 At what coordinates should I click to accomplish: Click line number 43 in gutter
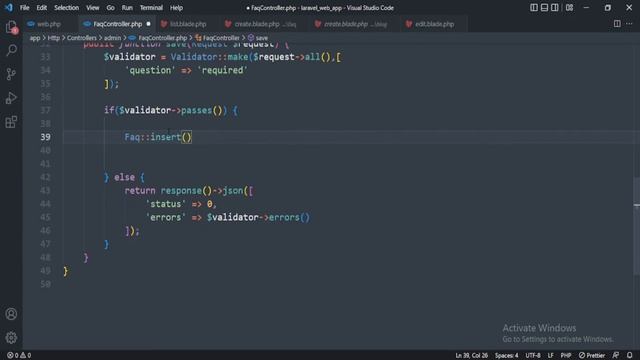click(45, 191)
